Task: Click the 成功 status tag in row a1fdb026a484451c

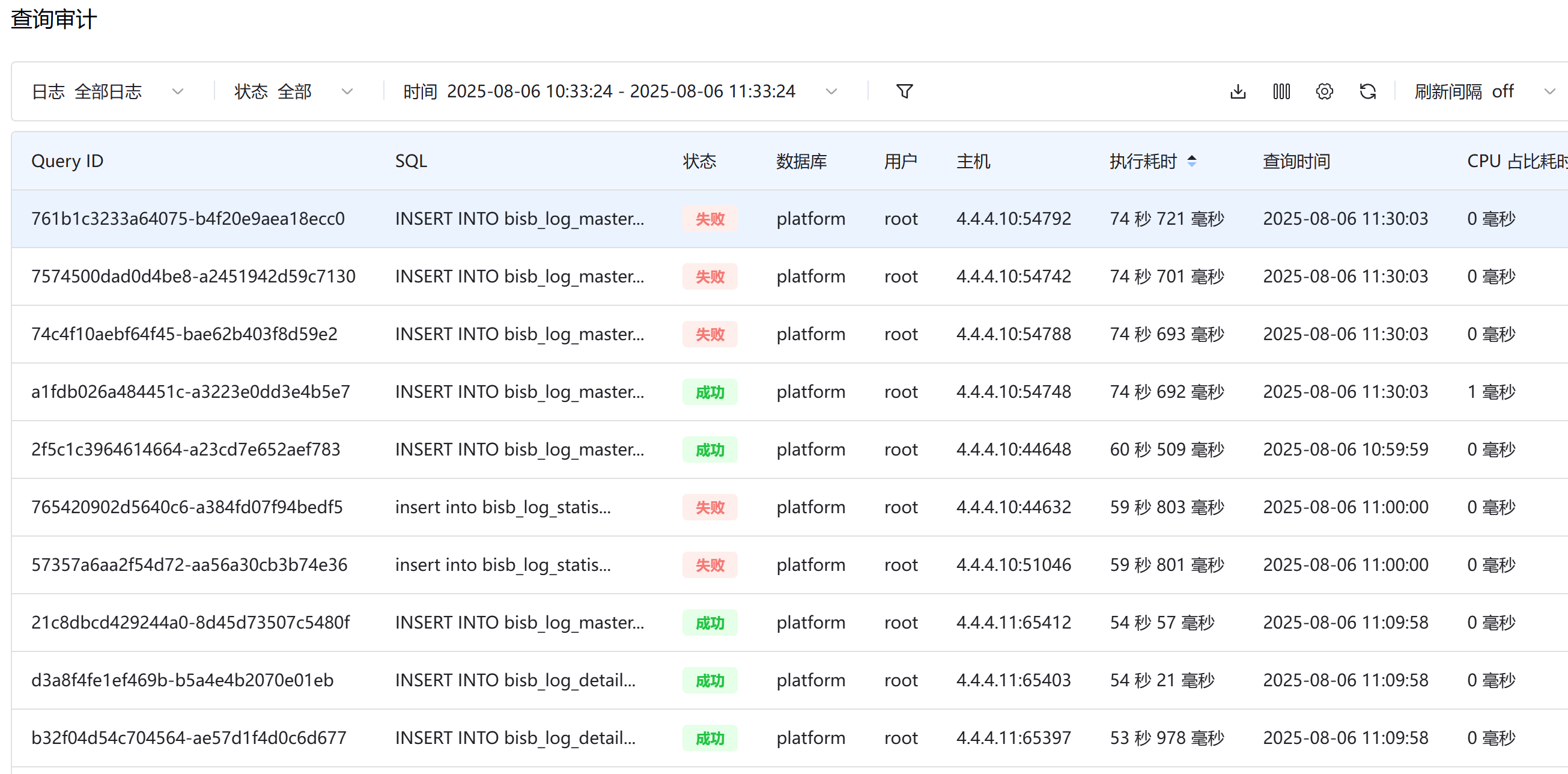Action: pos(710,392)
